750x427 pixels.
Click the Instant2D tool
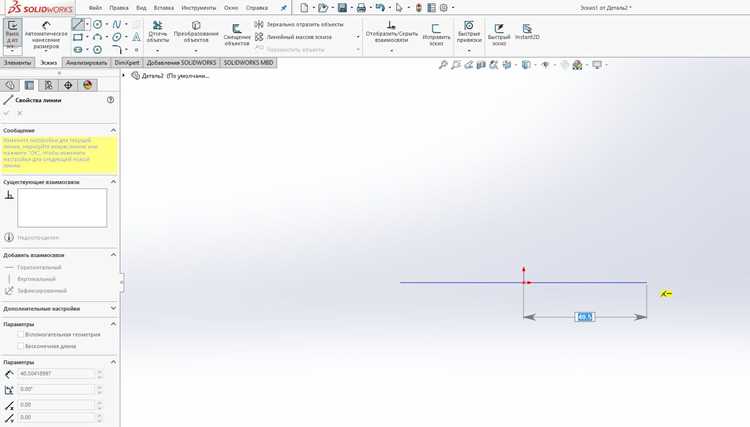(527, 32)
